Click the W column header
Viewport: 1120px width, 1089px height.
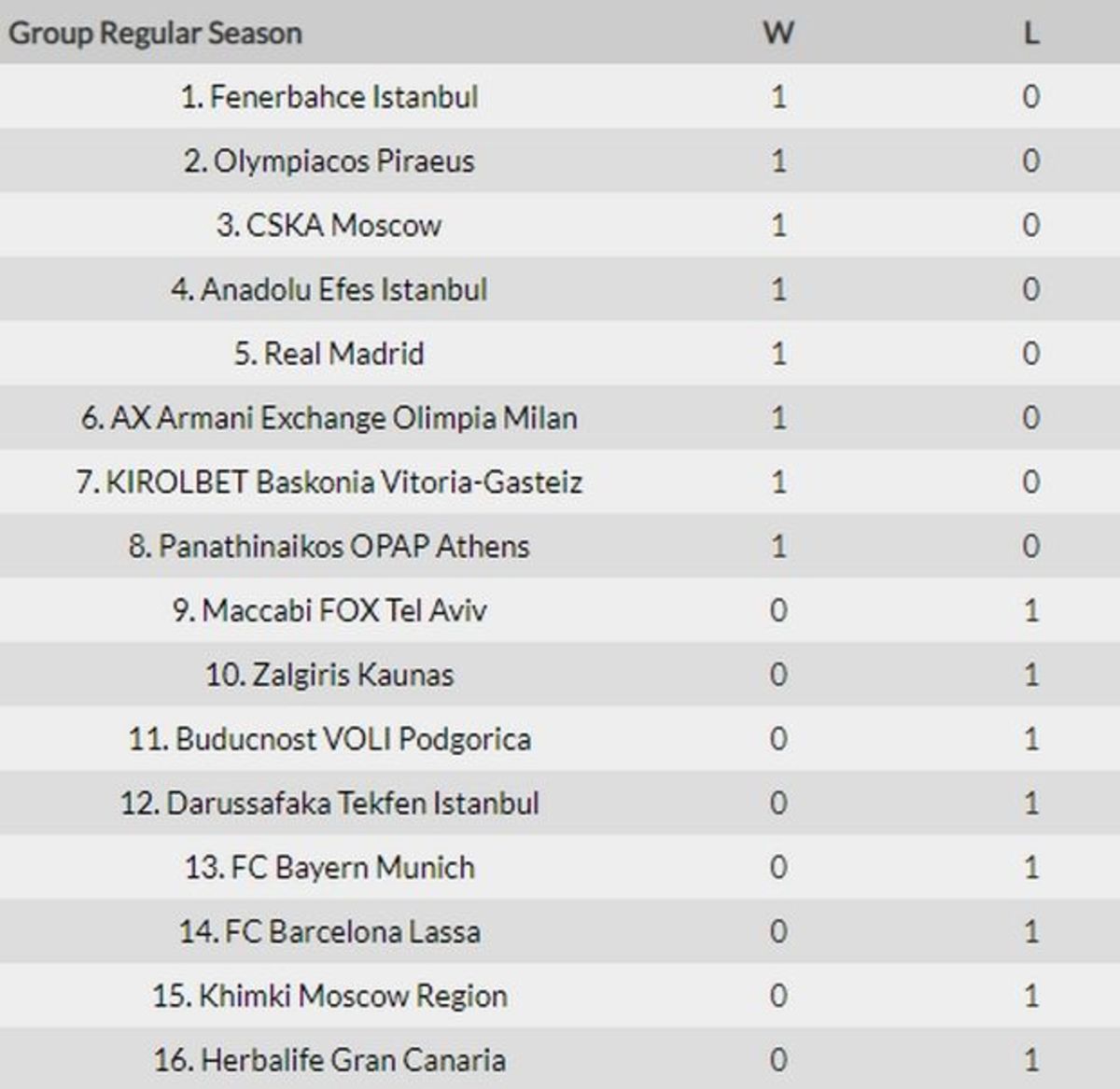pyautogui.click(x=778, y=34)
